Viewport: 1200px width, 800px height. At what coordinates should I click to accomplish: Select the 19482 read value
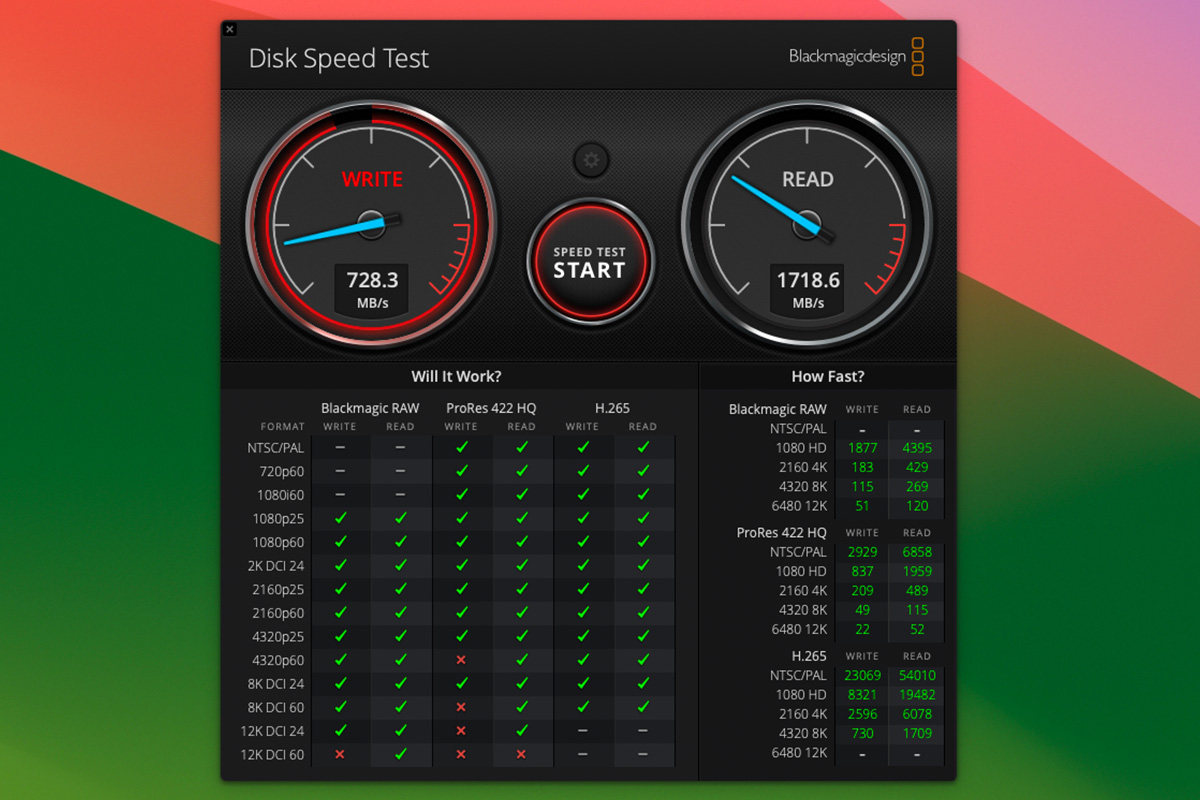[916, 694]
